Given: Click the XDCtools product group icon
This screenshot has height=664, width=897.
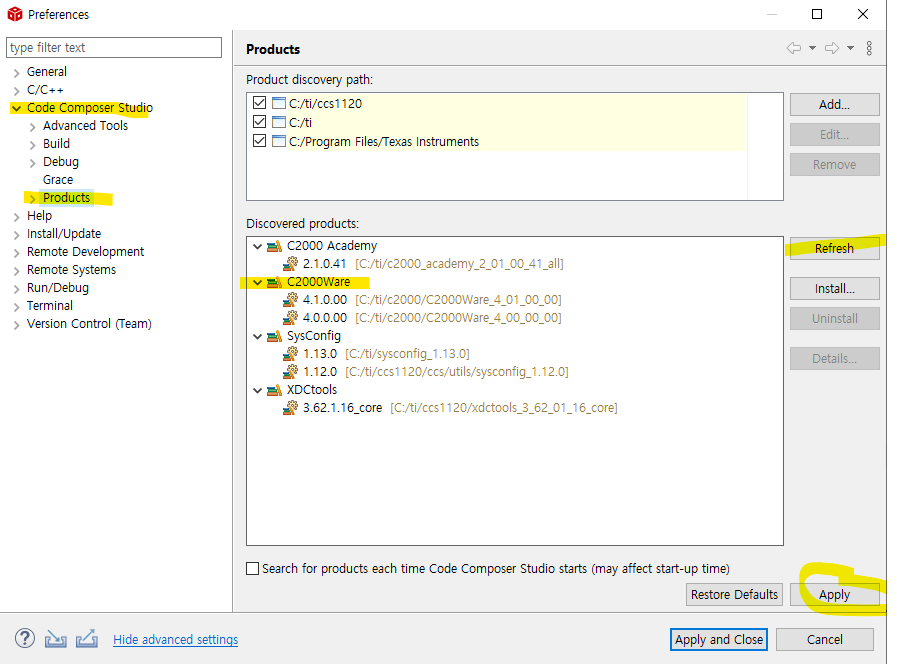Looking at the screenshot, I should point(275,390).
